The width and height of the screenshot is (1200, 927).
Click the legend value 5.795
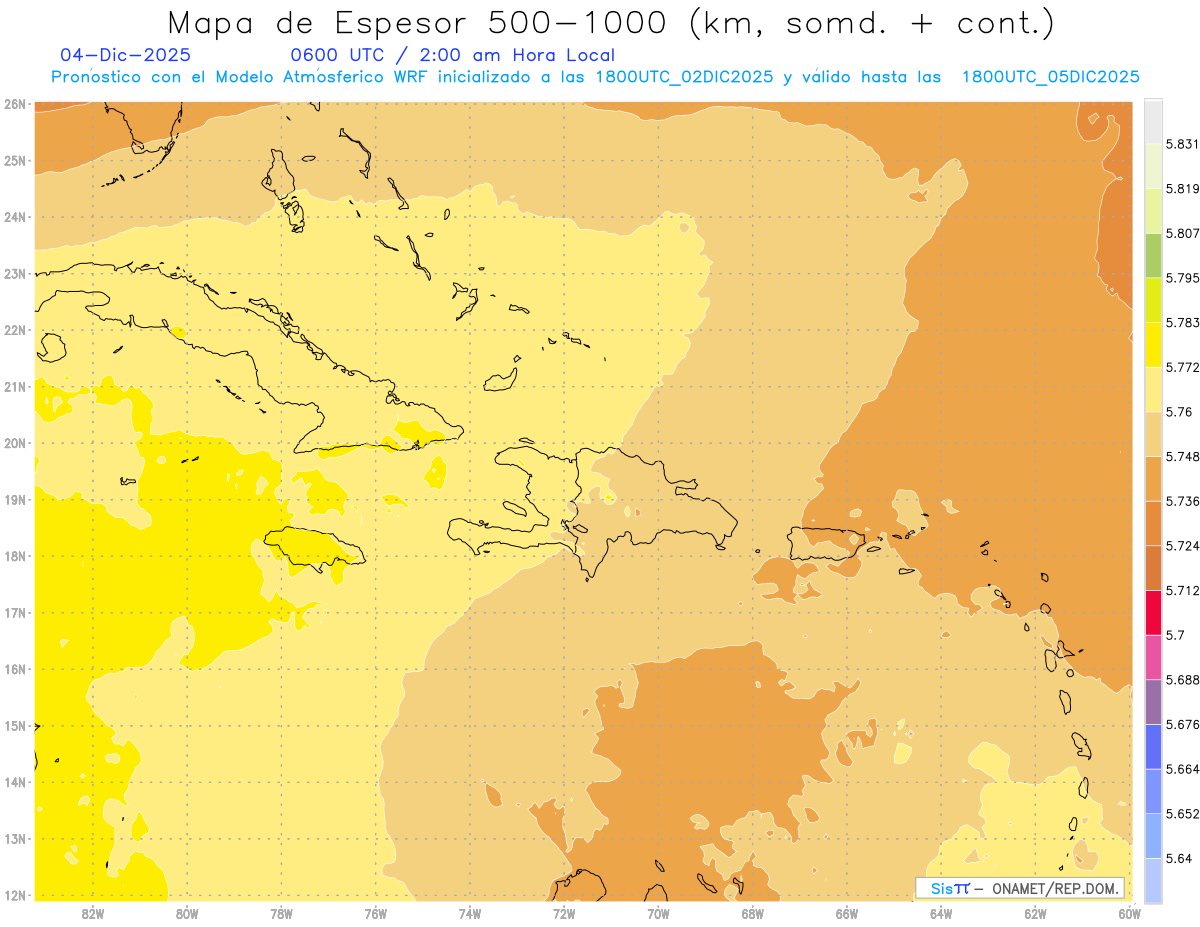pos(1184,278)
